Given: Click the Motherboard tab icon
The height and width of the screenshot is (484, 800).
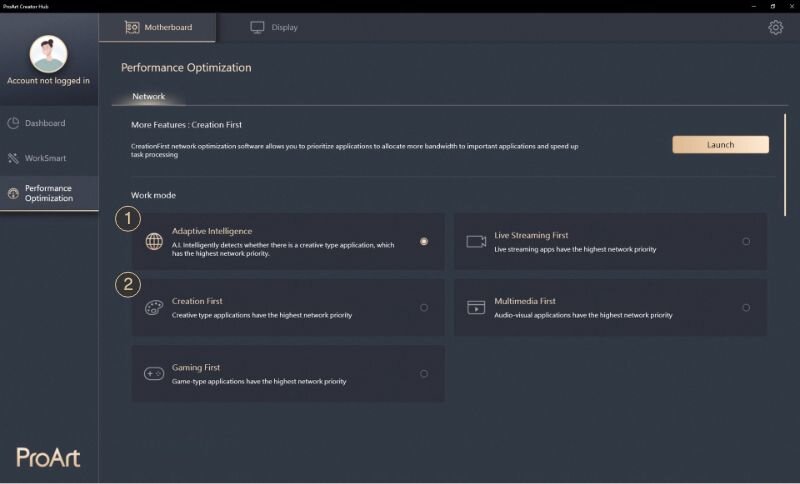Looking at the screenshot, I should point(132,27).
